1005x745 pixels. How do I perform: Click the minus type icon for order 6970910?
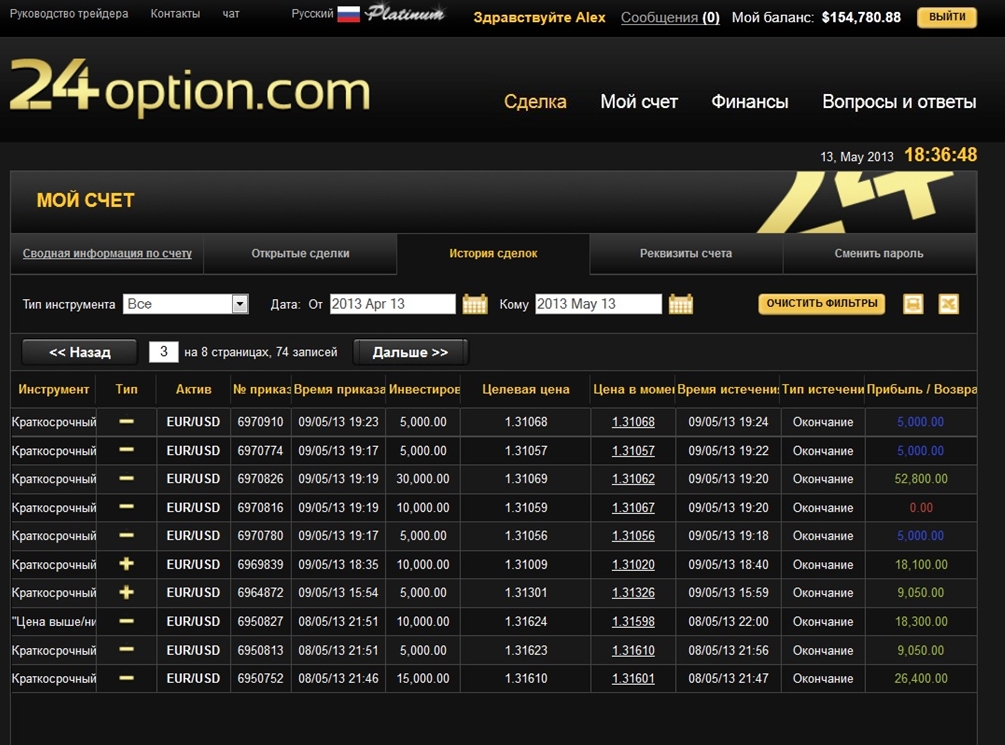coord(126,422)
